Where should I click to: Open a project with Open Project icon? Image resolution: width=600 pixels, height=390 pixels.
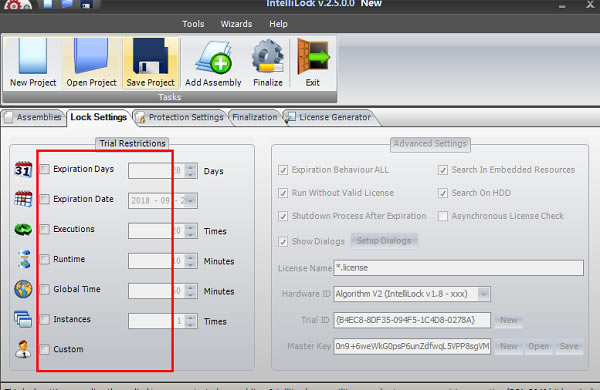coord(91,56)
